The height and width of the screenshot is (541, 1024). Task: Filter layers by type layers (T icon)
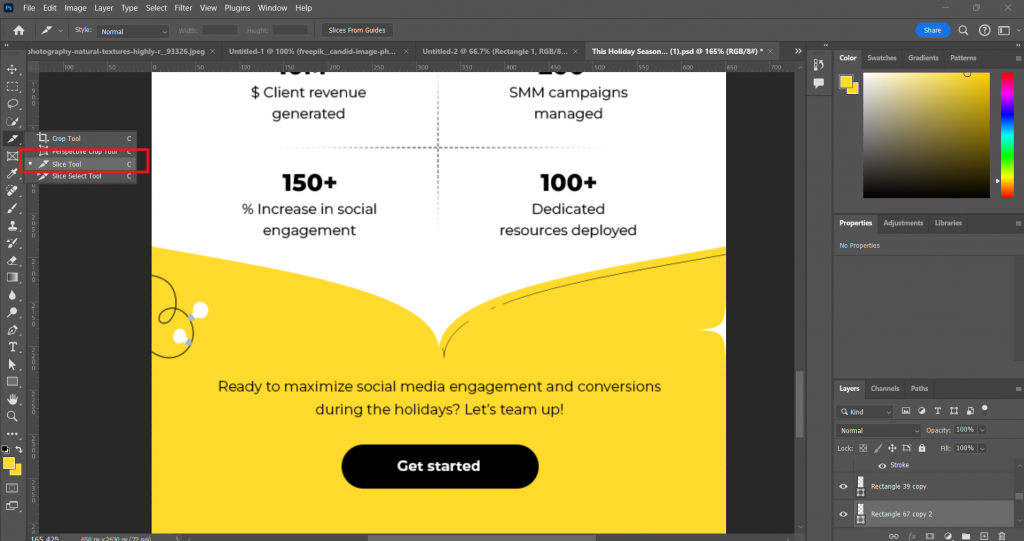938,411
